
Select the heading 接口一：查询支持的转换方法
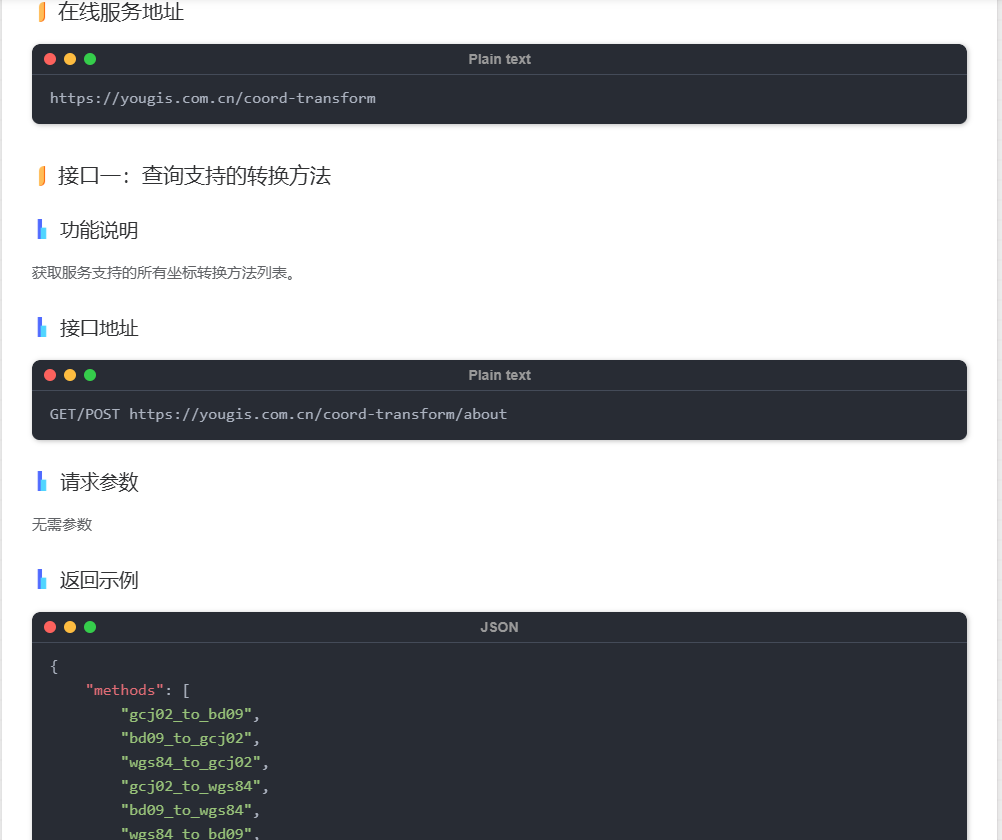195,176
